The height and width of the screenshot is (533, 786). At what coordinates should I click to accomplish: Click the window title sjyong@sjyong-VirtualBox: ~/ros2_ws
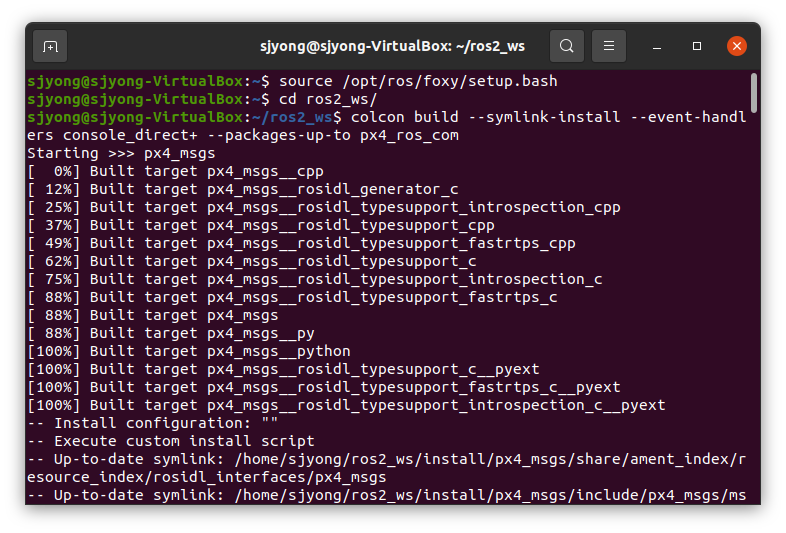(392, 46)
